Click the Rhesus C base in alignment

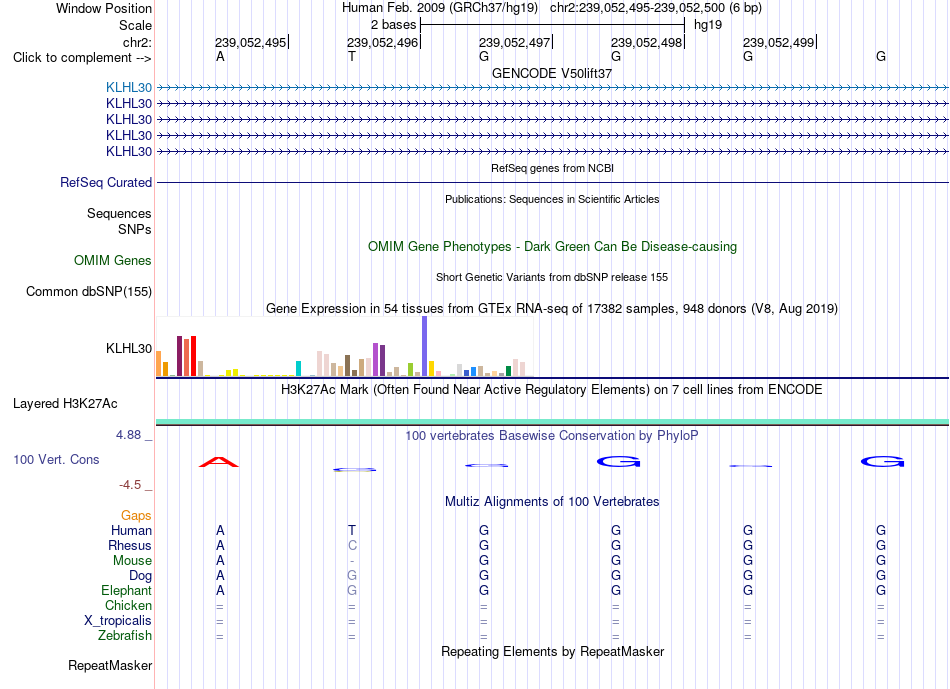click(352, 545)
